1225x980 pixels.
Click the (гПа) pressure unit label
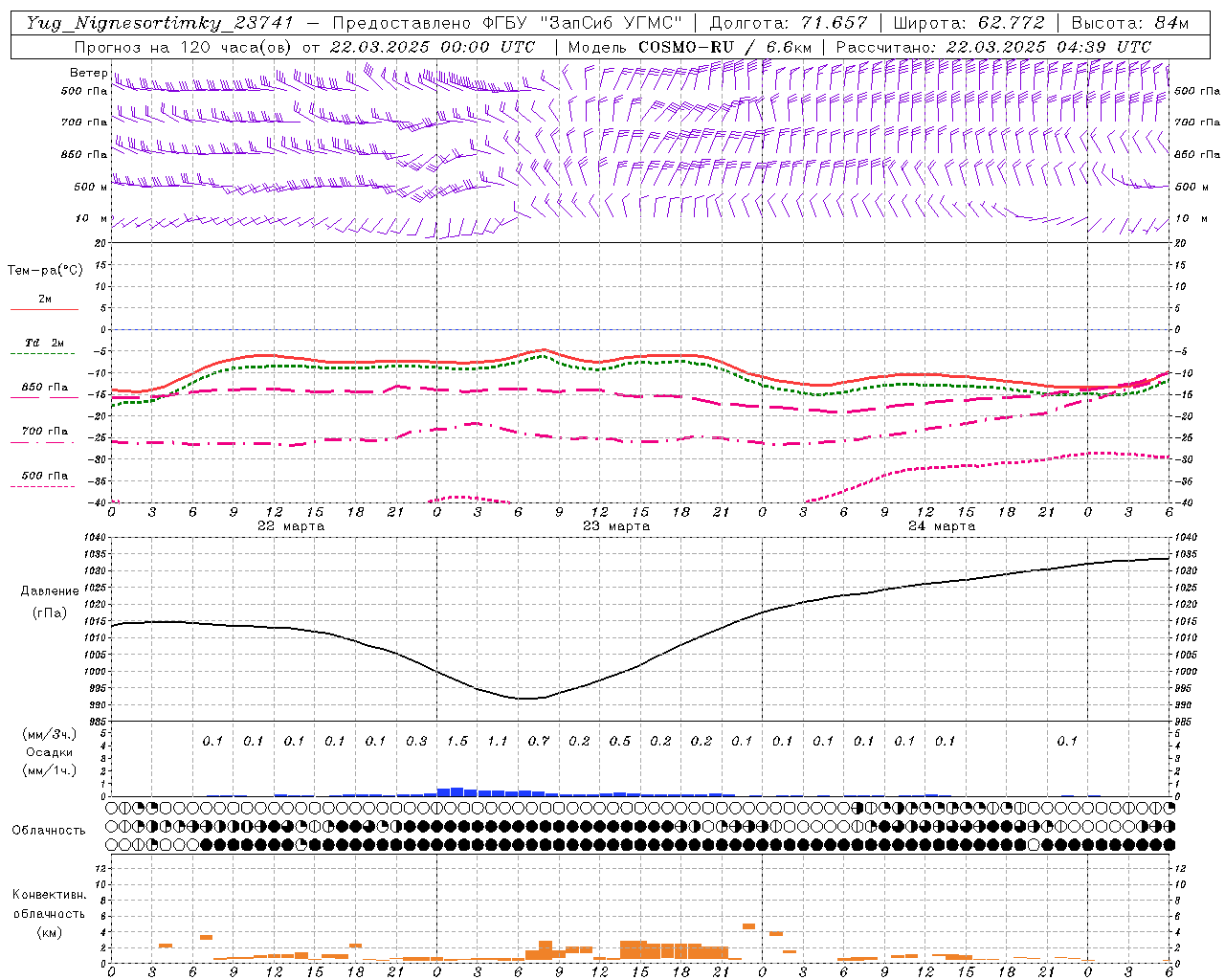click(x=48, y=612)
